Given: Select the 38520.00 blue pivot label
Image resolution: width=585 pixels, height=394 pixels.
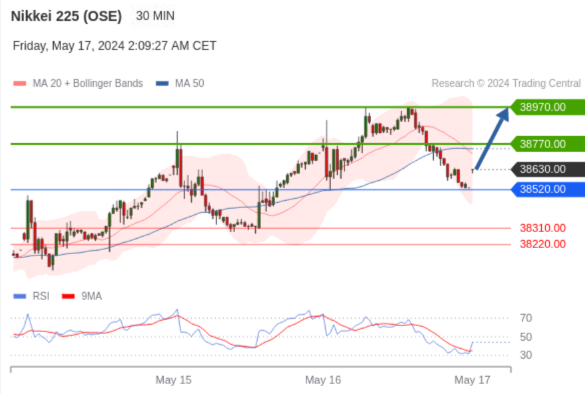Looking at the screenshot, I should tap(548, 189).
